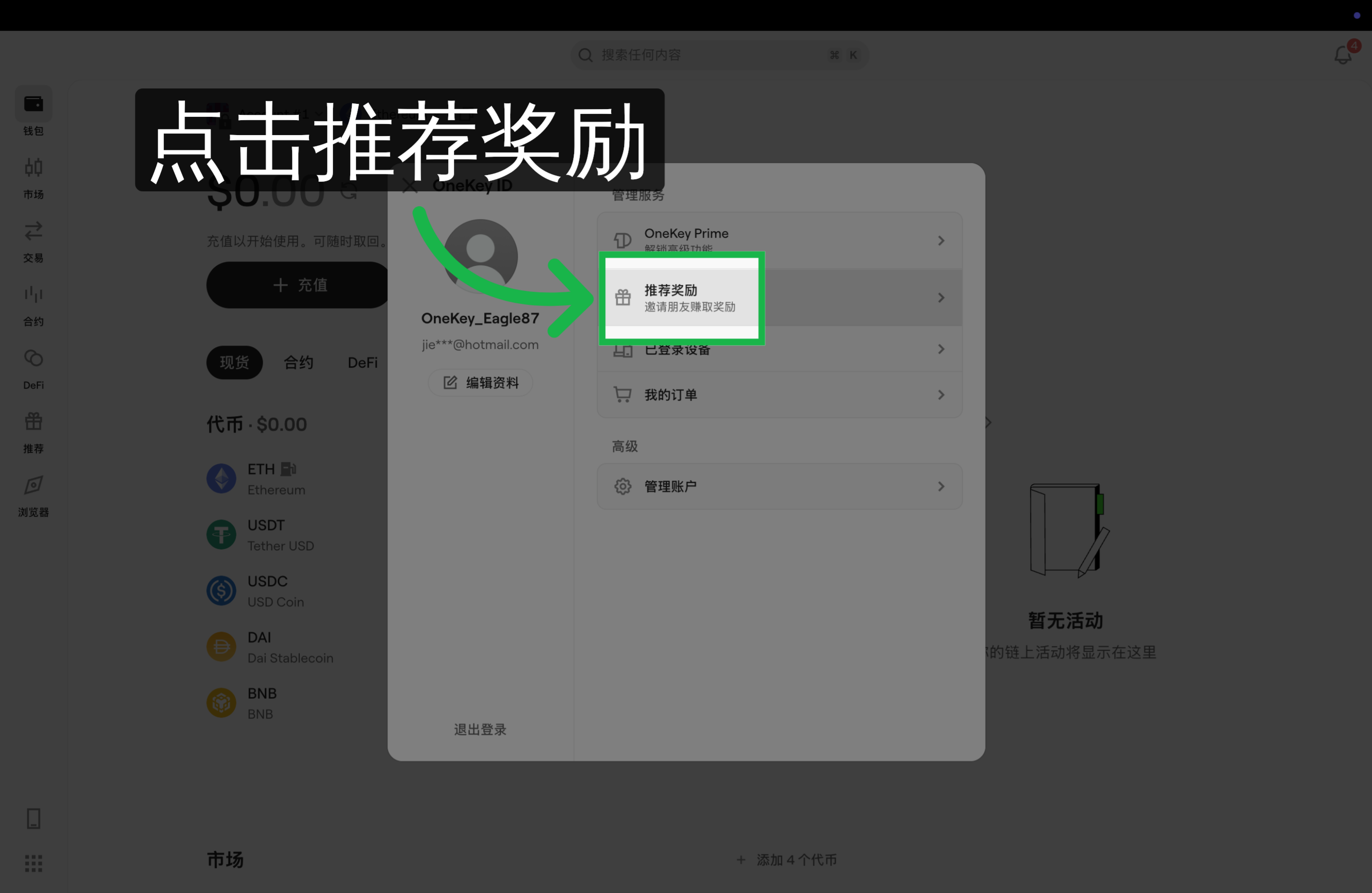Switch to the 现货 tab

tap(234, 362)
